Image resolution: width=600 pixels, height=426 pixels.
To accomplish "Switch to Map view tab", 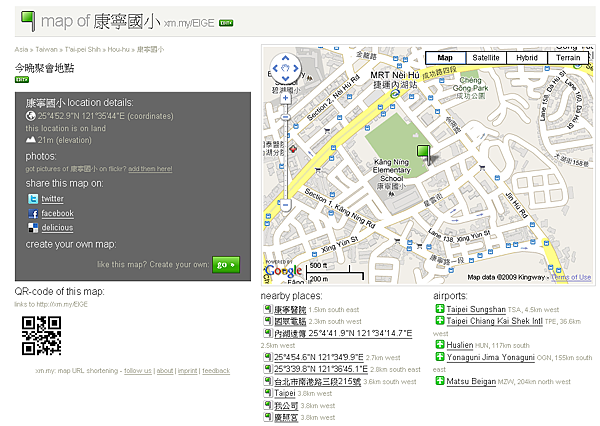I will coord(445,58).
